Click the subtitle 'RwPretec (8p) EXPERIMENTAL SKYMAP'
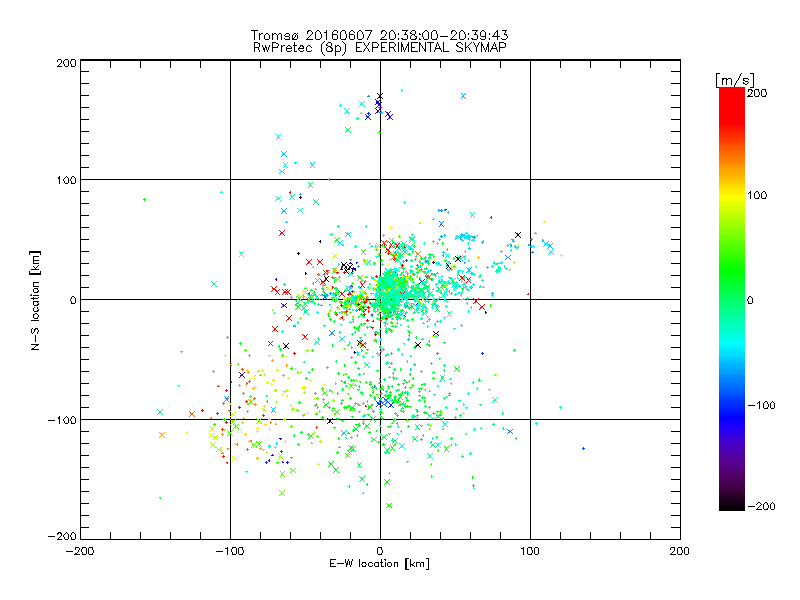The image size is (800, 600). pos(380,48)
